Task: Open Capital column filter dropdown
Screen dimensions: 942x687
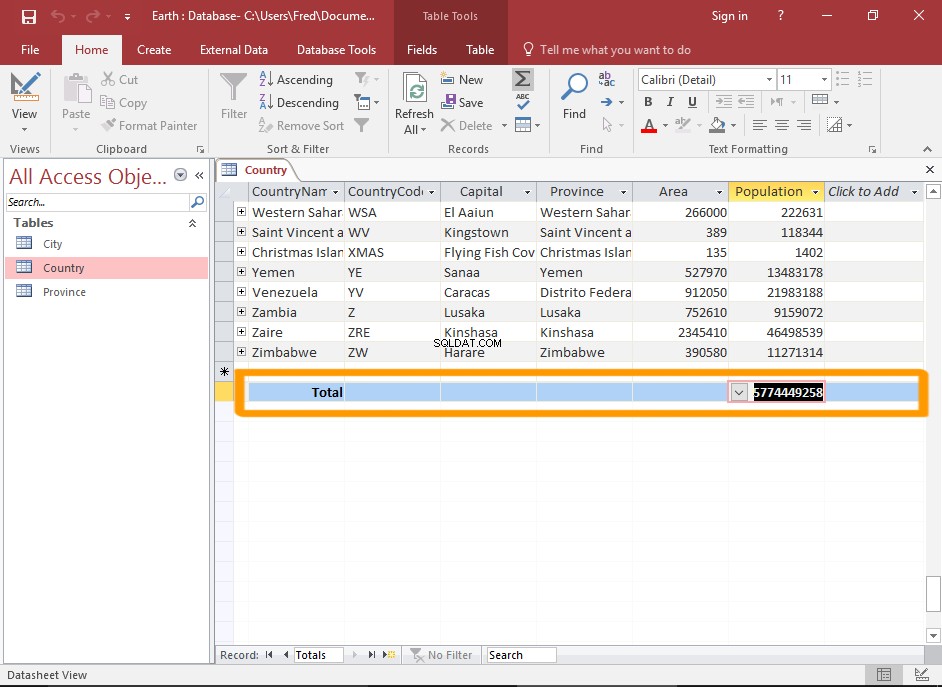Action: click(527, 192)
